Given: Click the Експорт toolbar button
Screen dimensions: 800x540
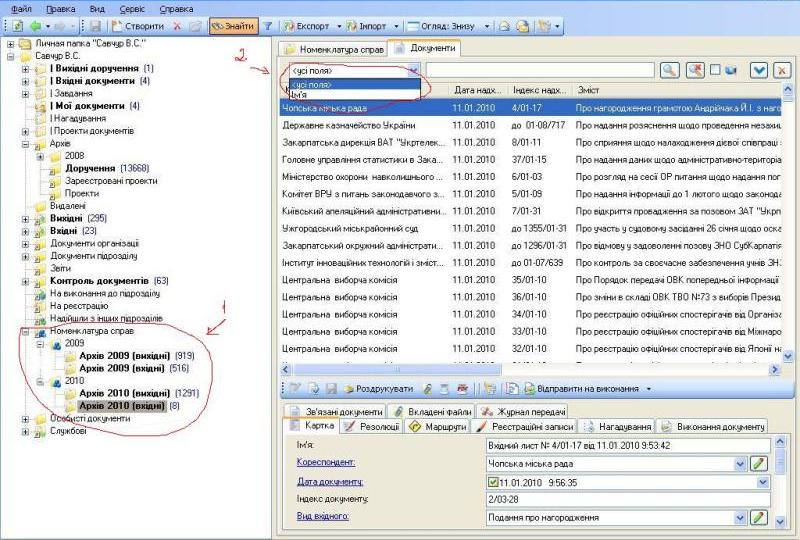Looking at the screenshot, I should point(307,26).
